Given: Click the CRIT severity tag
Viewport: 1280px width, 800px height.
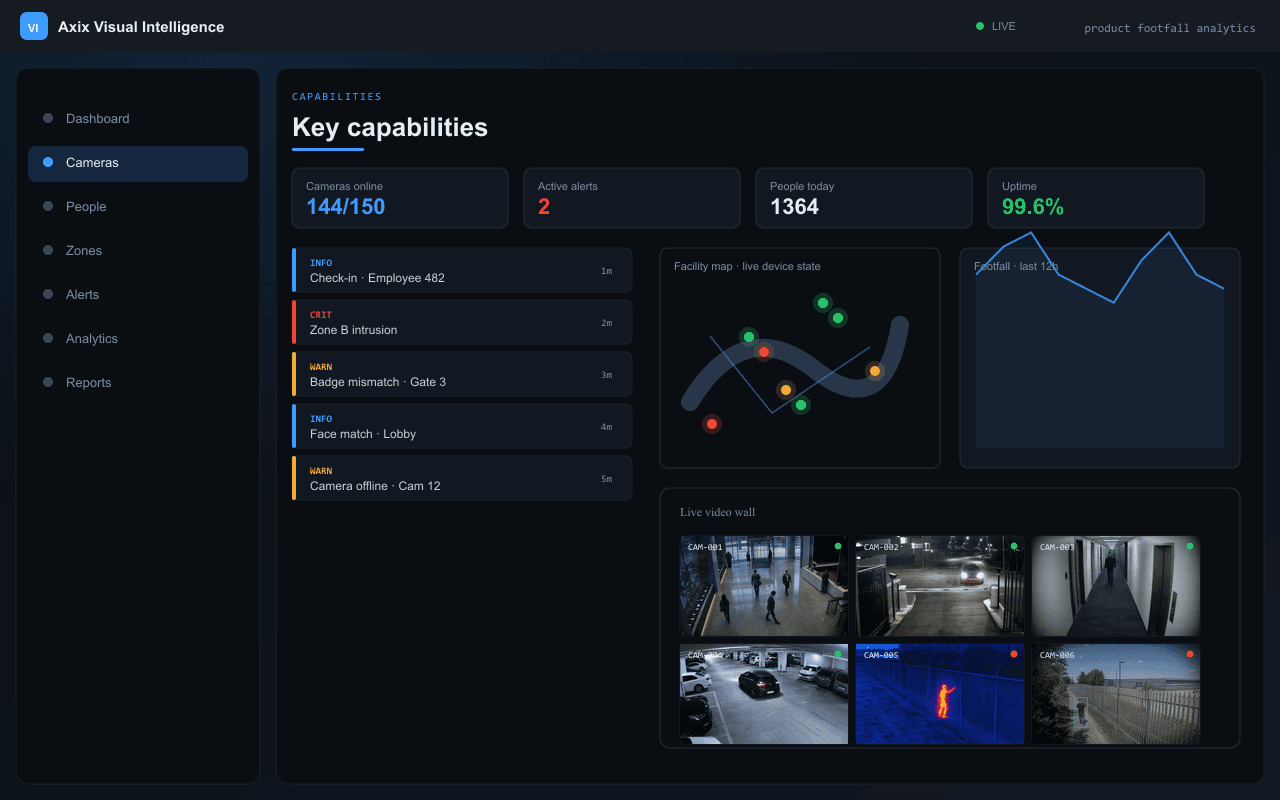Looking at the screenshot, I should tap(321, 315).
